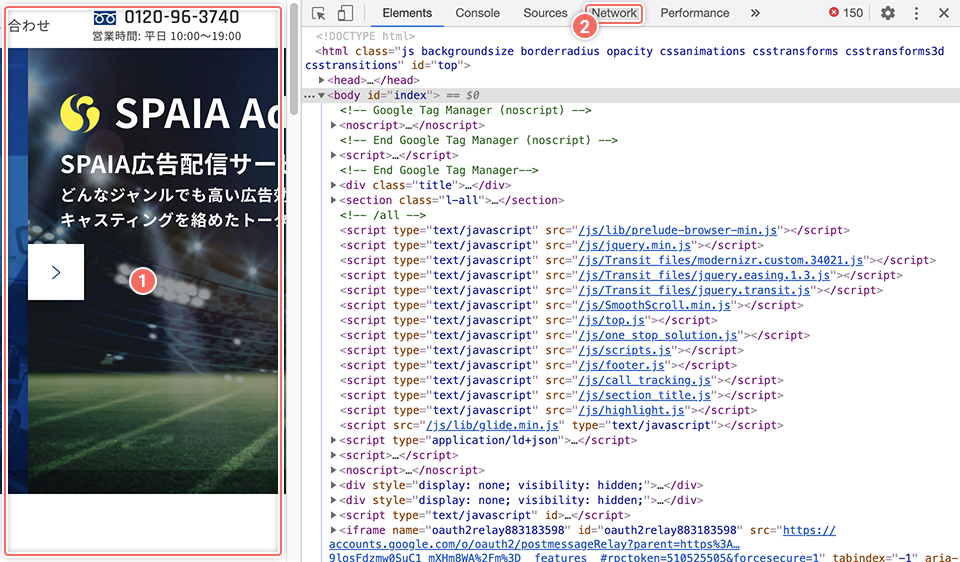Viewport: 960px width, 562px height.
Task: Switch to the Elements tab
Action: pos(407,13)
